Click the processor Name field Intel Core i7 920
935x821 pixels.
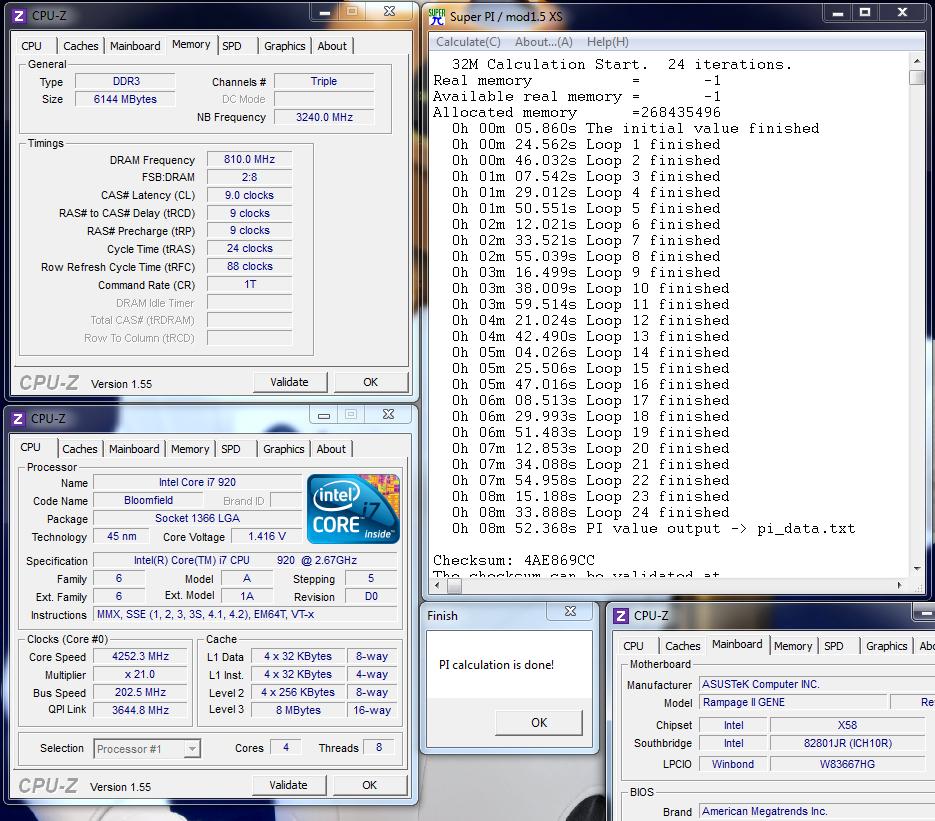[197, 482]
